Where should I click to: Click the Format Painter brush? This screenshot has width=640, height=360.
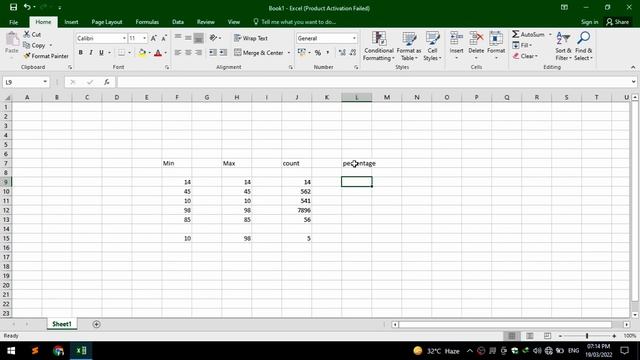[27, 56]
